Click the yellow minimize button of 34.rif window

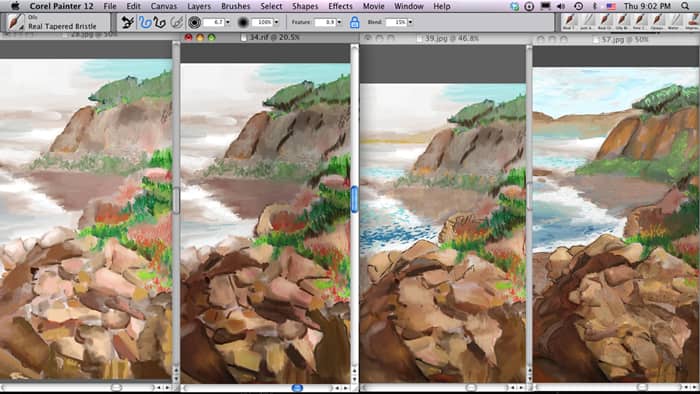click(200, 37)
